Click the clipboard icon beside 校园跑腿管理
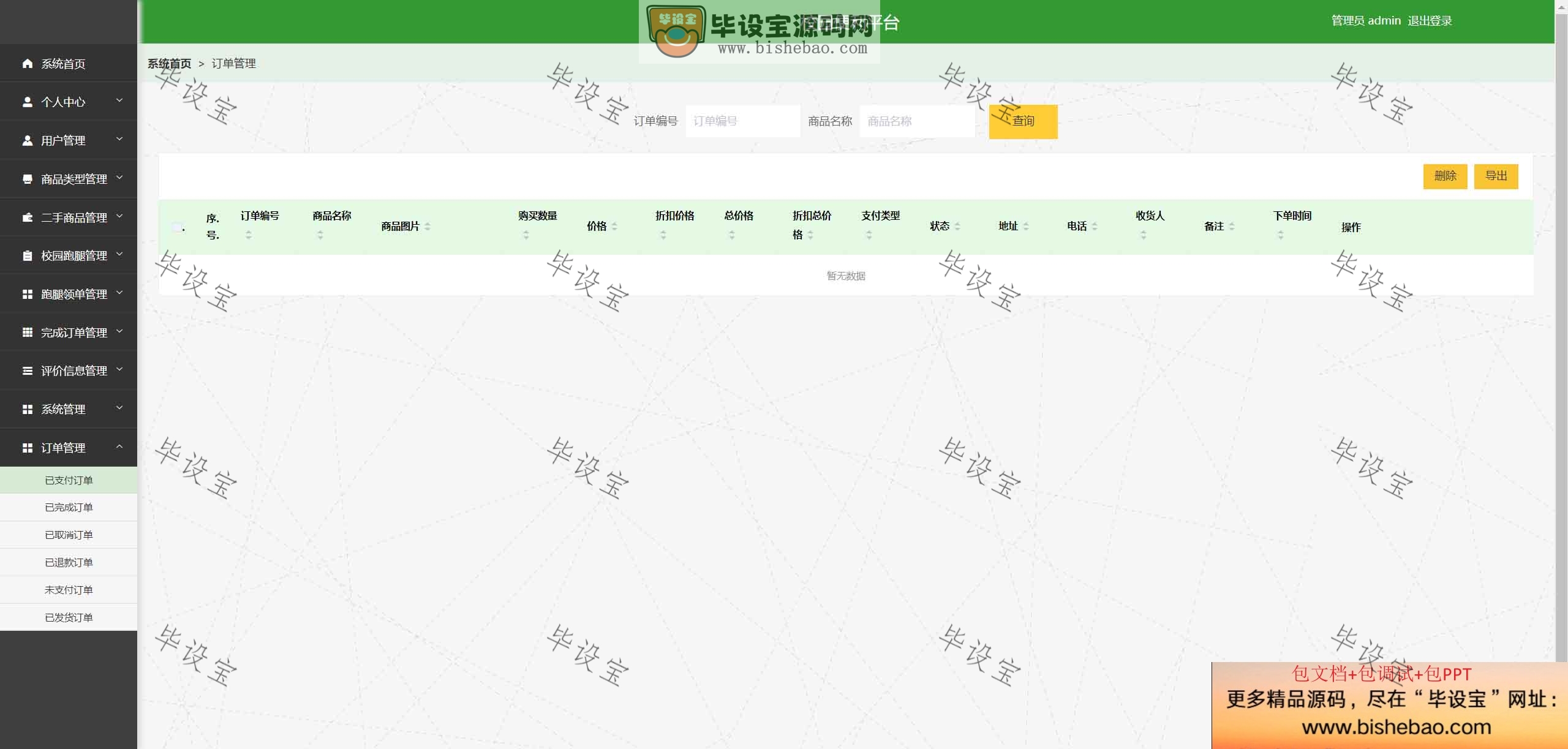This screenshot has width=1568, height=749. 27,255
